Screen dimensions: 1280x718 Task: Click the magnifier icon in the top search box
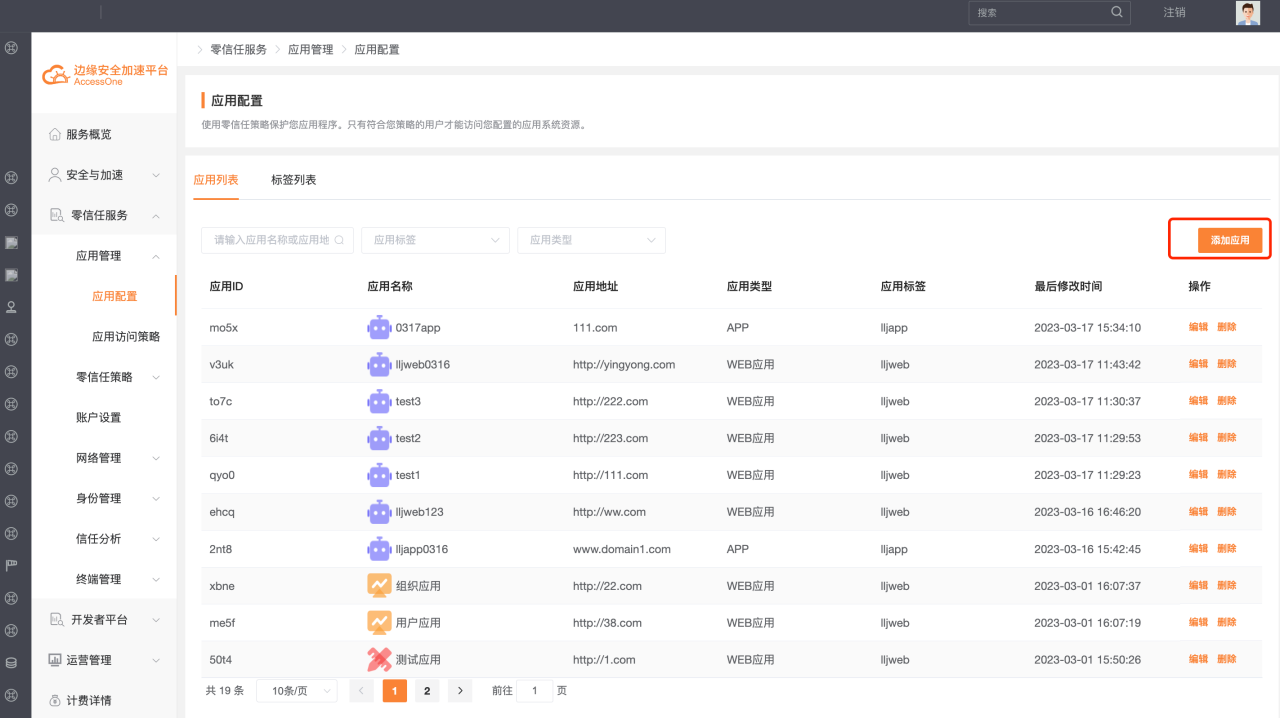1117,13
